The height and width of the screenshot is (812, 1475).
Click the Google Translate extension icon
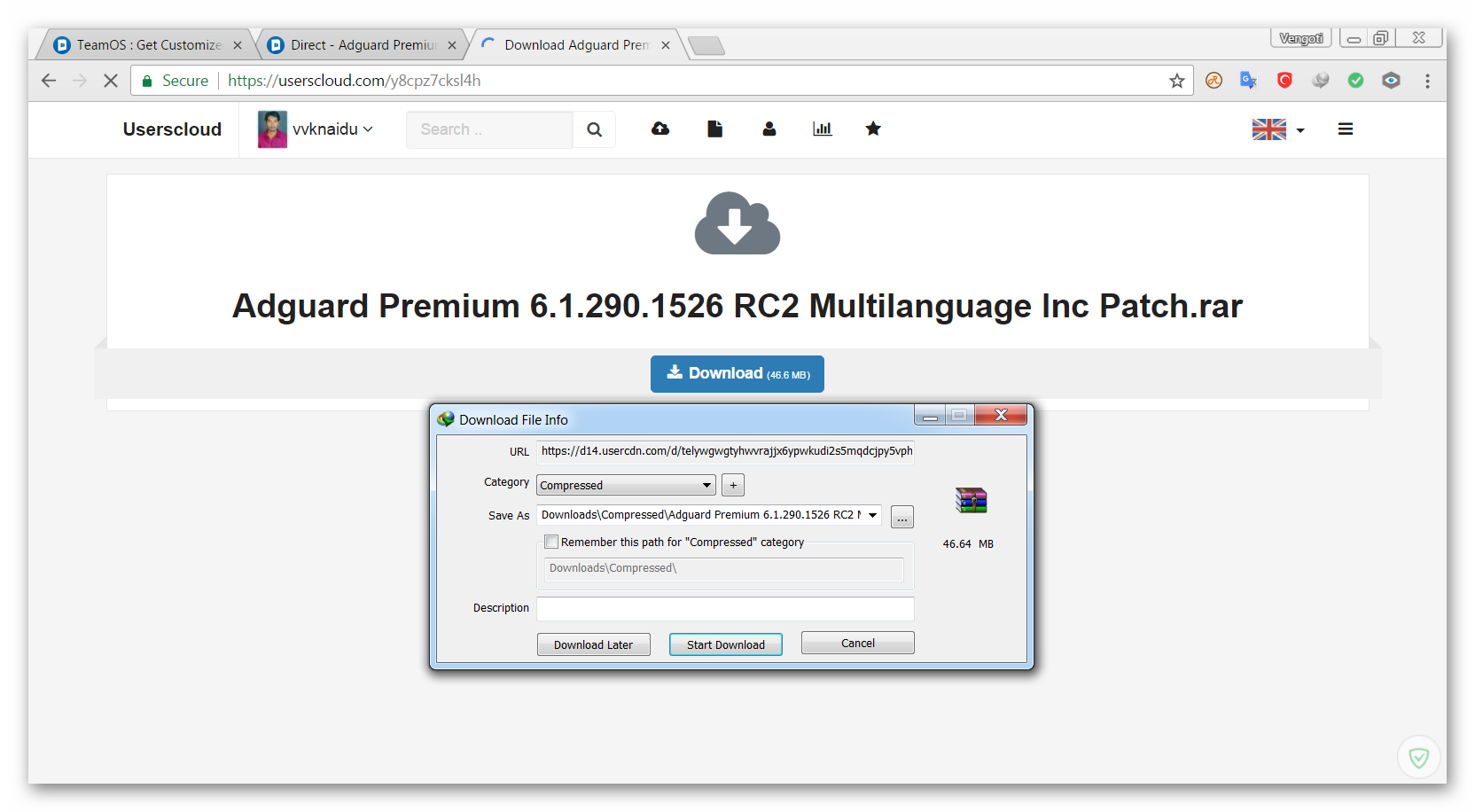(x=1249, y=81)
